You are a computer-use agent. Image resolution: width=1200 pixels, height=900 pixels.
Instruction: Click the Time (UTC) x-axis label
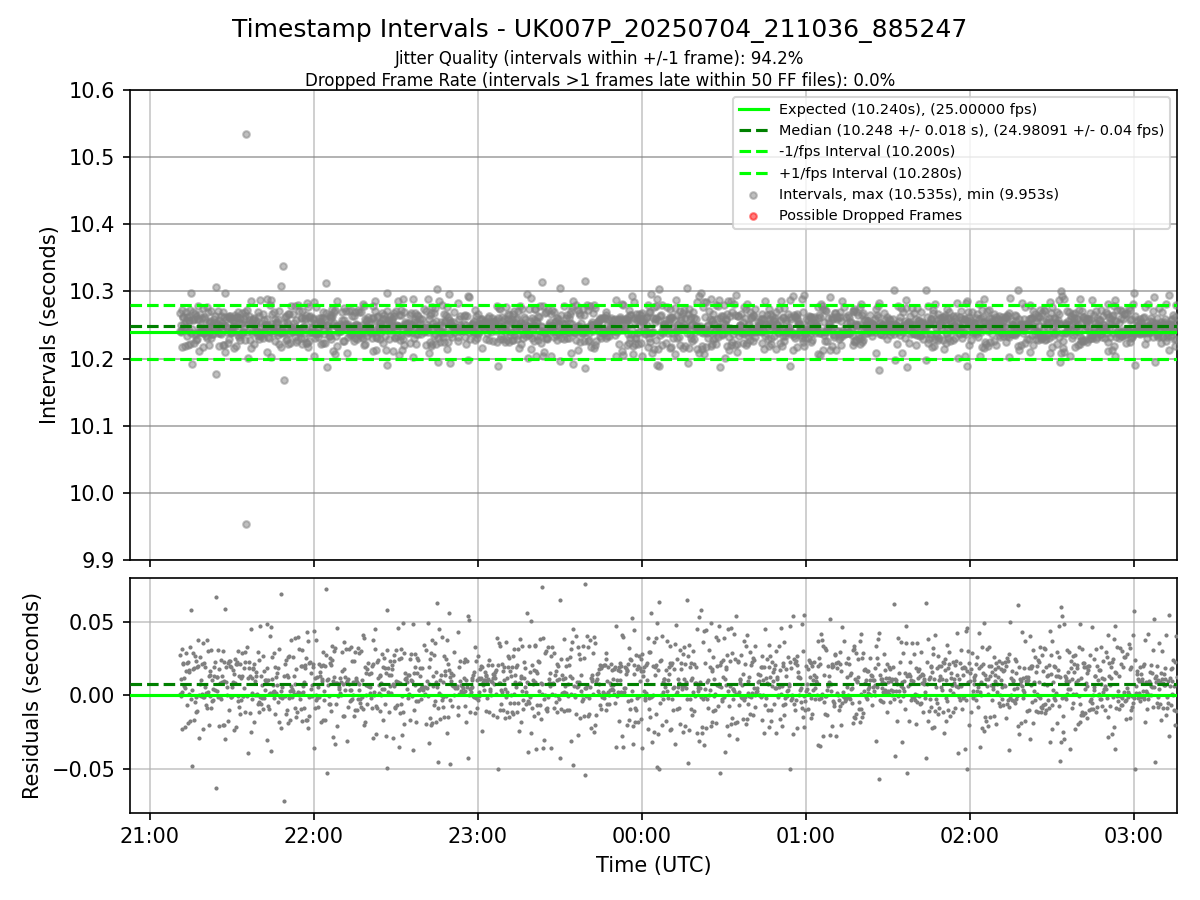[x=653, y=865]
